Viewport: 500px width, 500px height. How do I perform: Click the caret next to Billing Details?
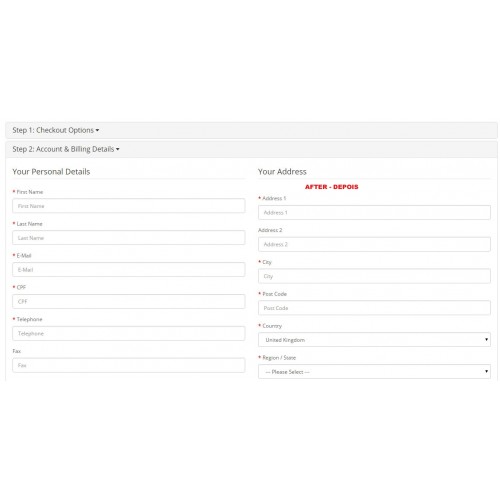(x=118, y=149)
